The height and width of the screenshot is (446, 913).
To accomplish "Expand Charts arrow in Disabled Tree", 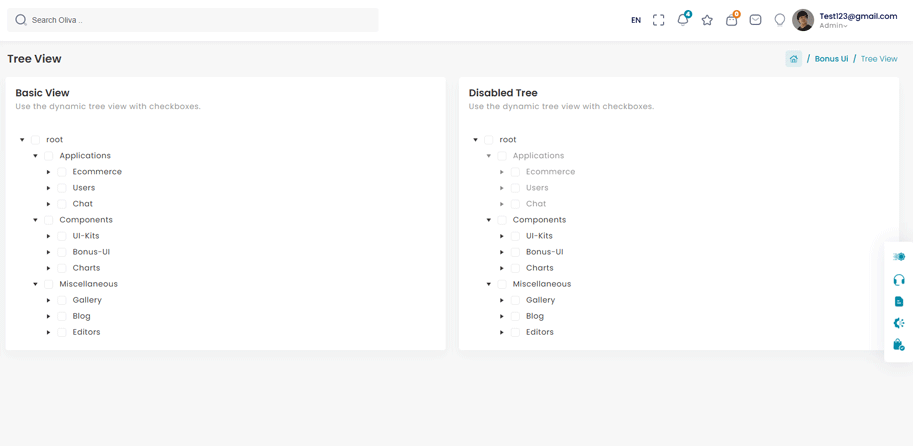I will (x=502, y=268).
